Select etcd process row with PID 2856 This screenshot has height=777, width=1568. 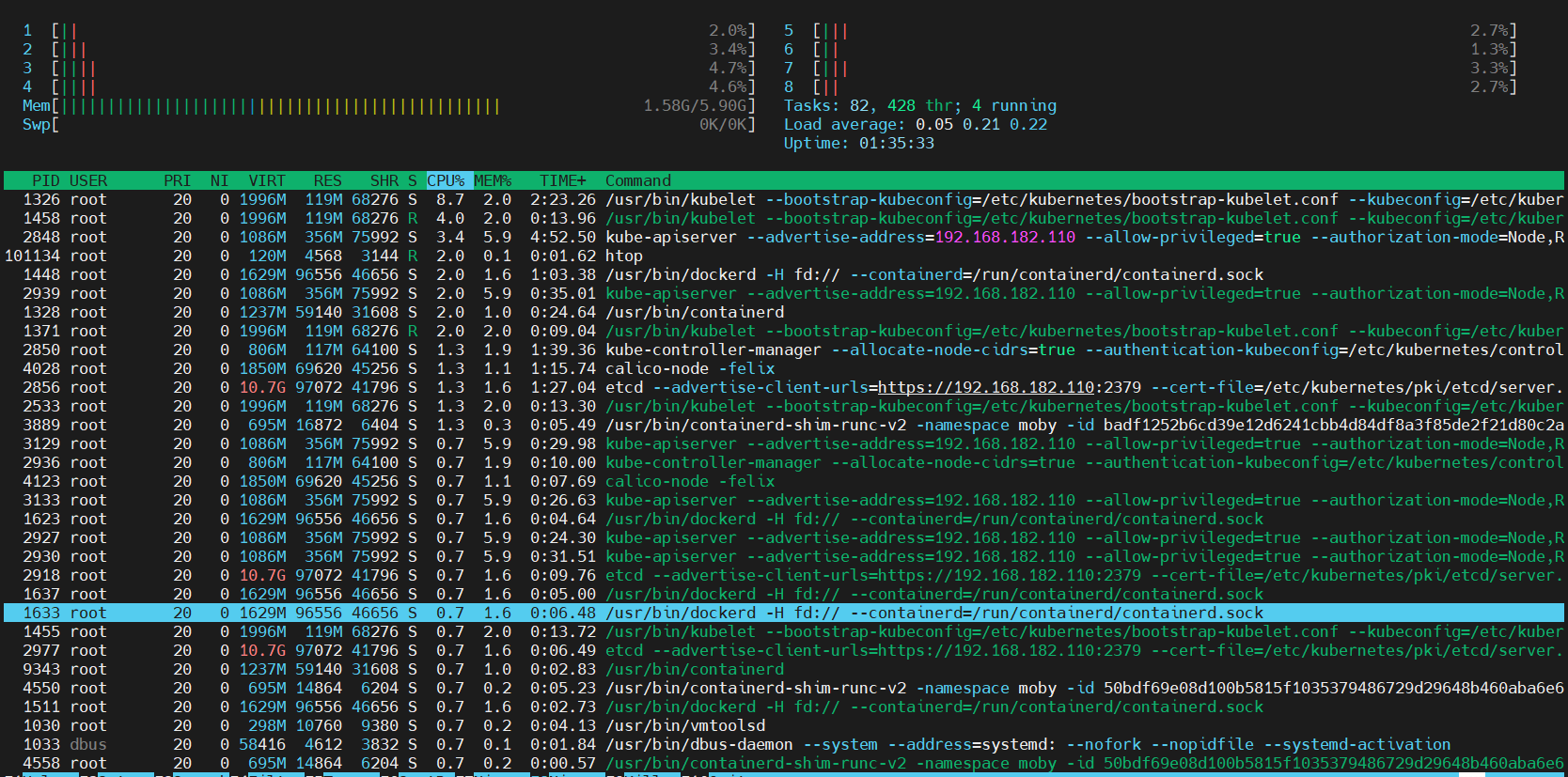[x=784, y=387]
